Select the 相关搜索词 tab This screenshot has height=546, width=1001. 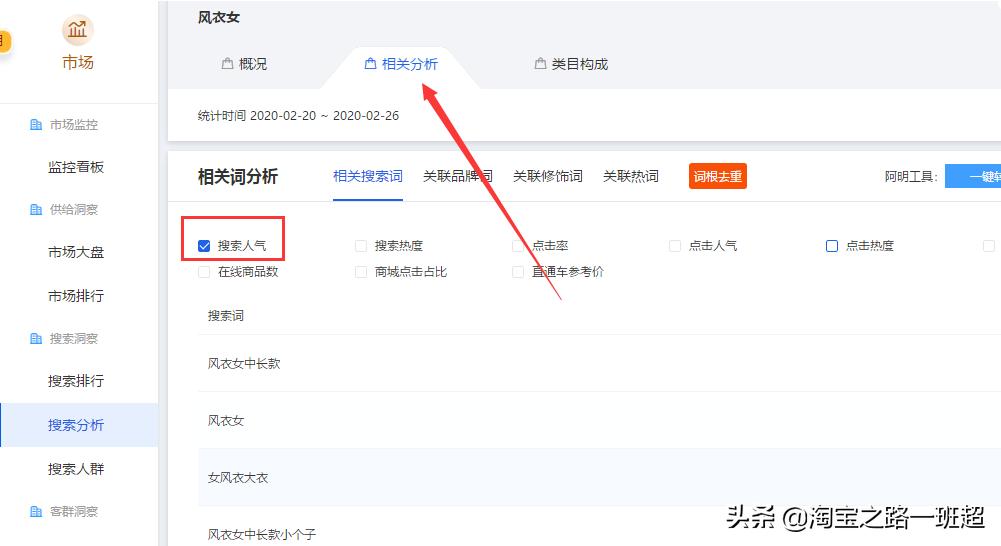(368, 176)
